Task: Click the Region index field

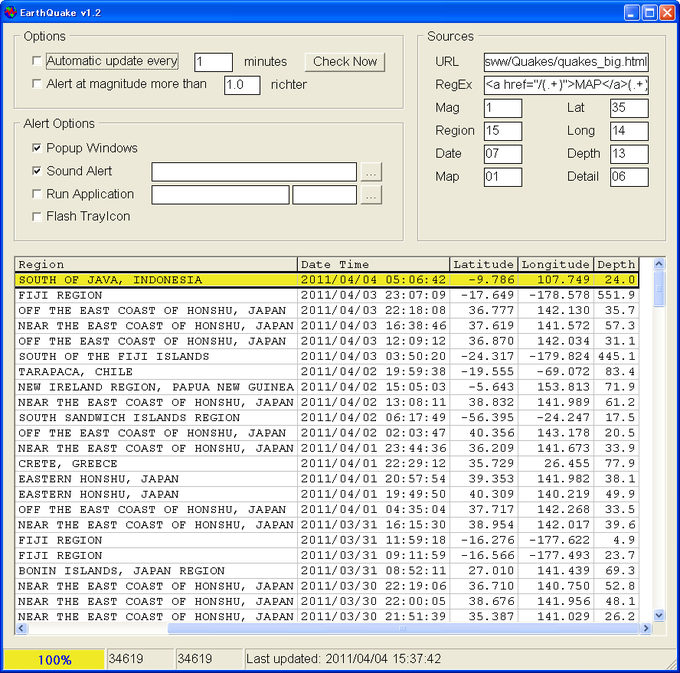Action: coord(503,131)
